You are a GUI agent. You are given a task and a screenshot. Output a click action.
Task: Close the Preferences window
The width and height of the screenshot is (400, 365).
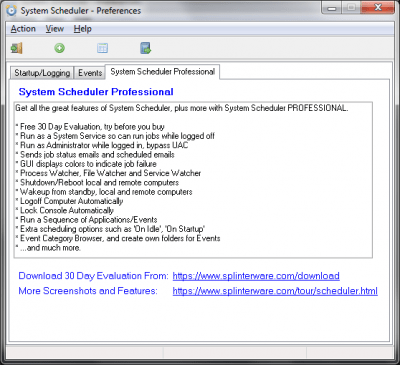[377, 8]
